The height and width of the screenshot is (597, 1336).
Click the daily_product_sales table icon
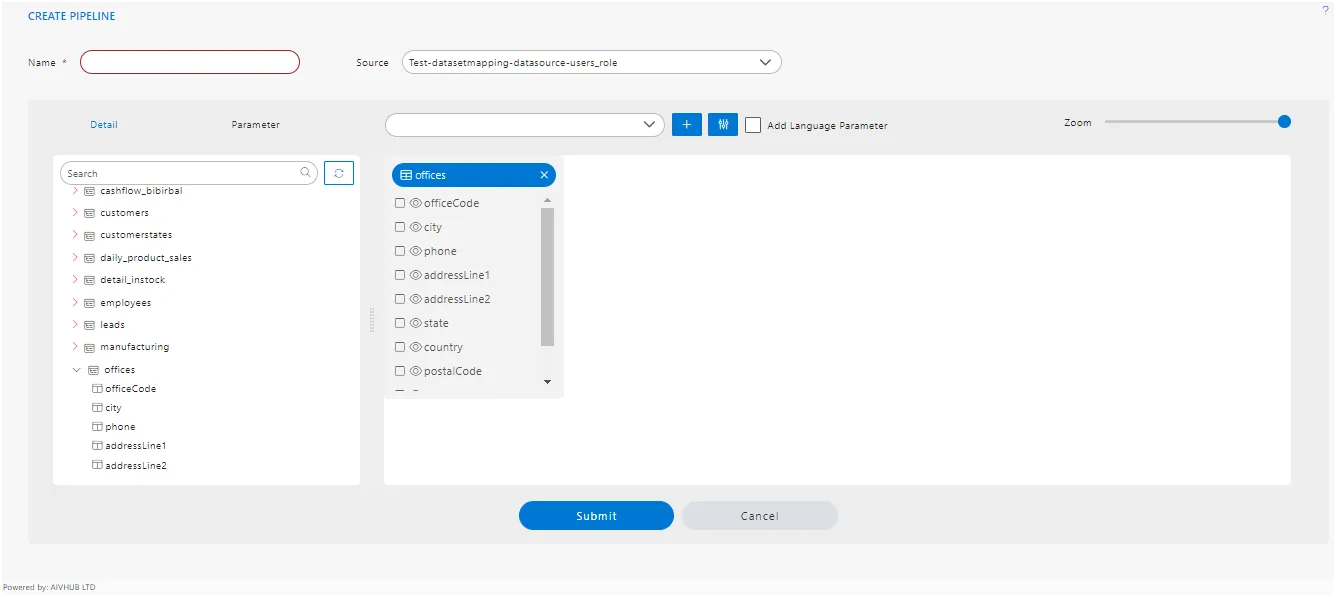click(x=89, y=258)
